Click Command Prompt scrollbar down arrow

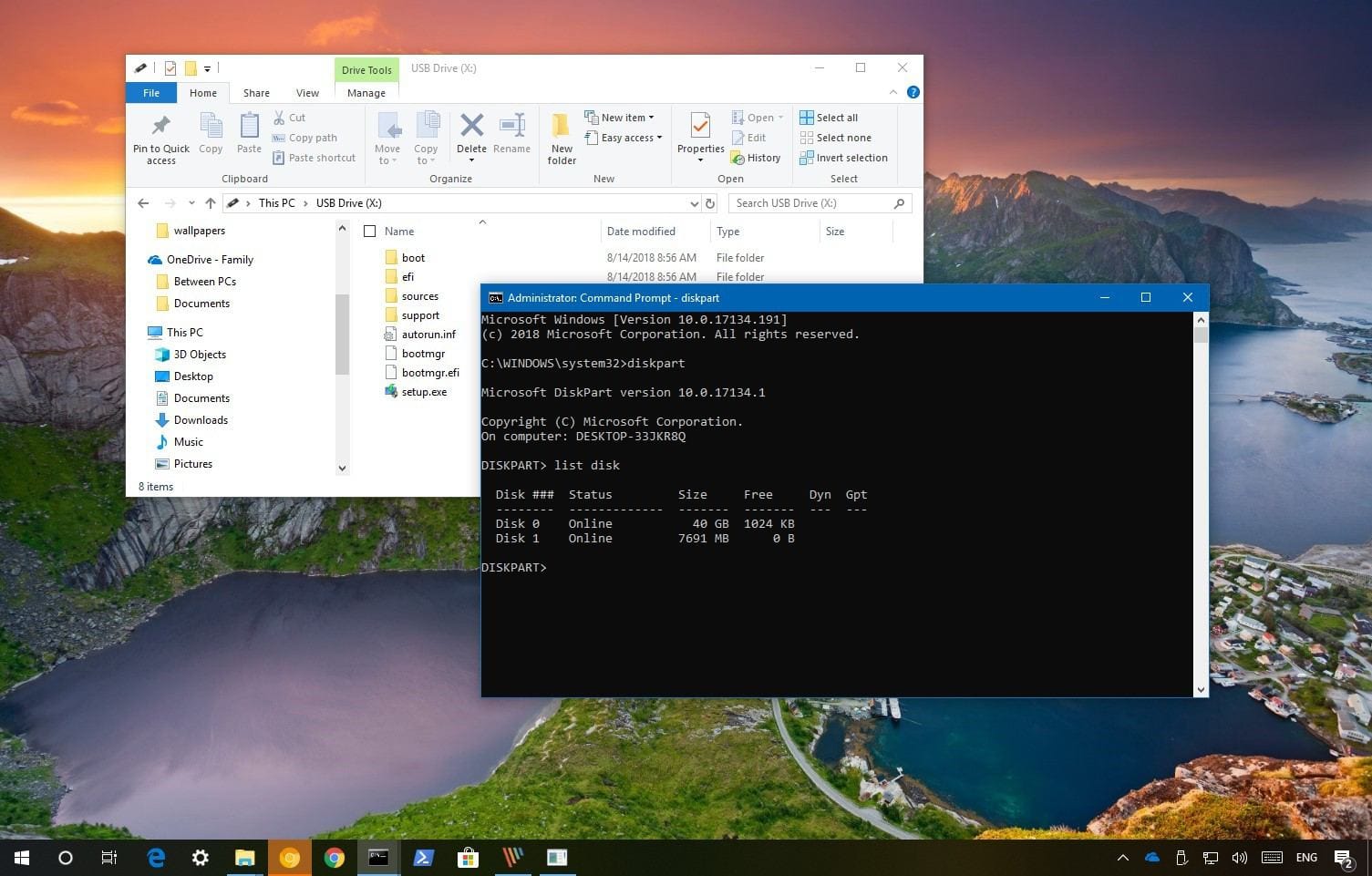(1201, 690)
